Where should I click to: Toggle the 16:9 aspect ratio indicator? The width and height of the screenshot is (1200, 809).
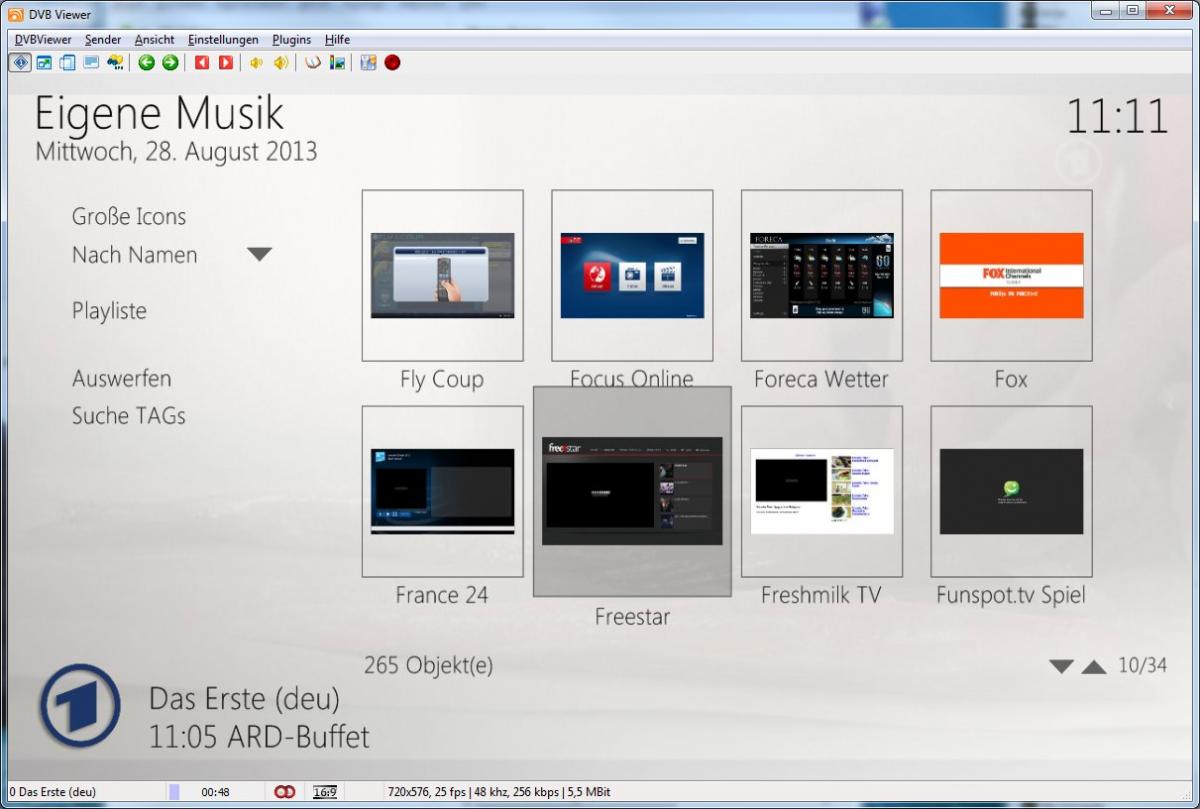pos(325,792)
